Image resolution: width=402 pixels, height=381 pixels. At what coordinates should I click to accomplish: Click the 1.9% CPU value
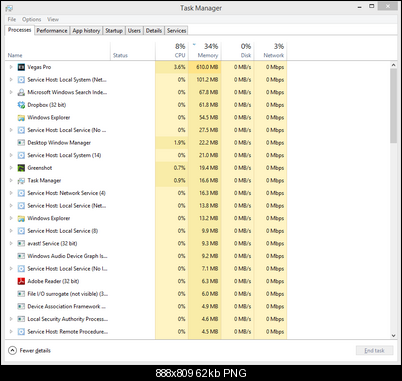point(179,143)
